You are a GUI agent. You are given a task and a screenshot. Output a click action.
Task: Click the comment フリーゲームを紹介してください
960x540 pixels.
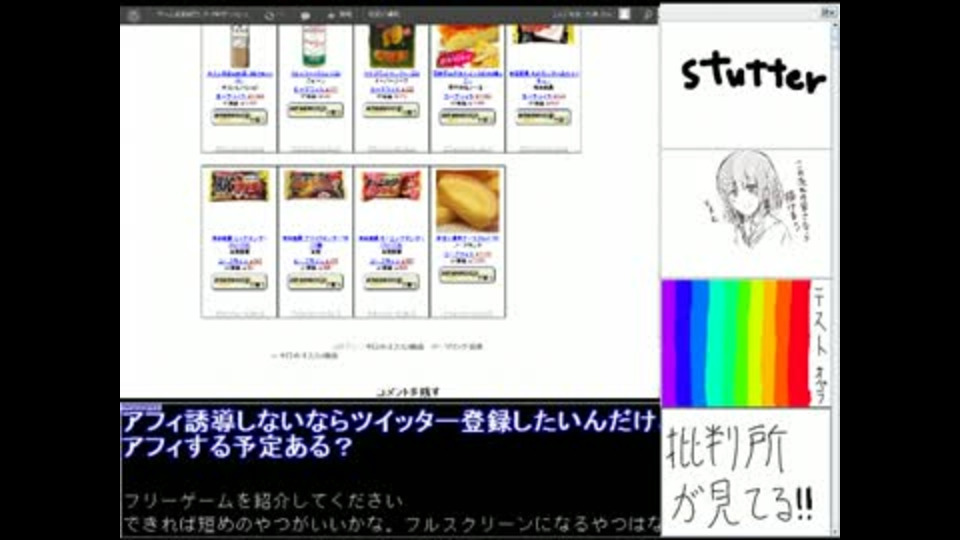[x=263, y=501]
